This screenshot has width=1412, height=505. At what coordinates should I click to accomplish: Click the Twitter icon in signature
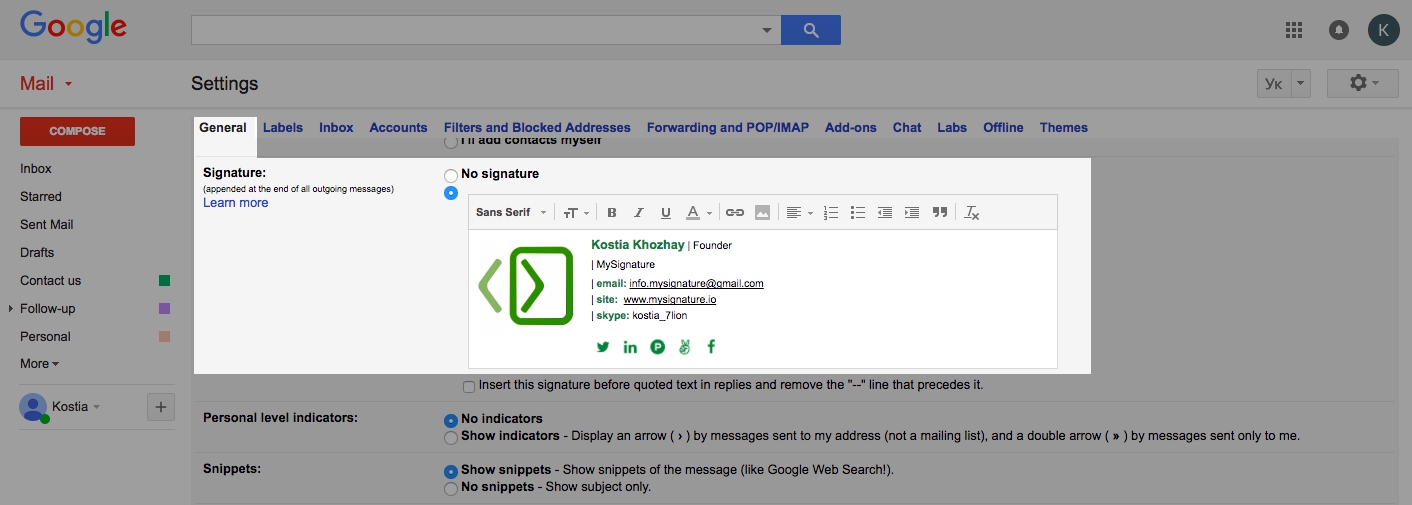(x=603, y=347)
